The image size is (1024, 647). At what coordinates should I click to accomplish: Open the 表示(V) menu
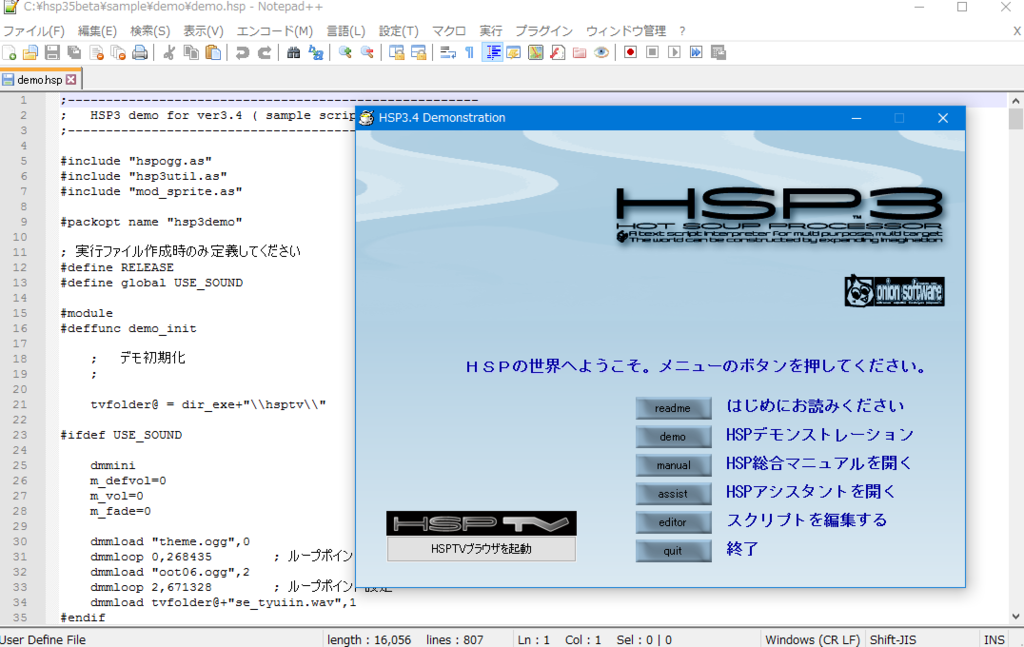203,31
